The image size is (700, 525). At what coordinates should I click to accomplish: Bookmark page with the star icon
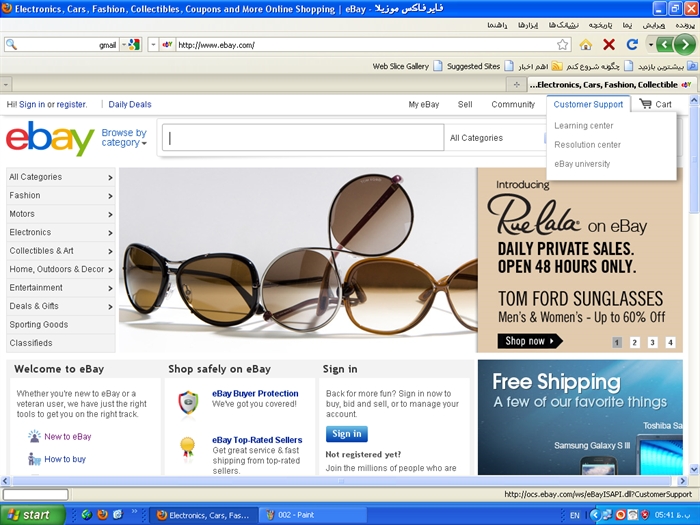click(562, 45)
